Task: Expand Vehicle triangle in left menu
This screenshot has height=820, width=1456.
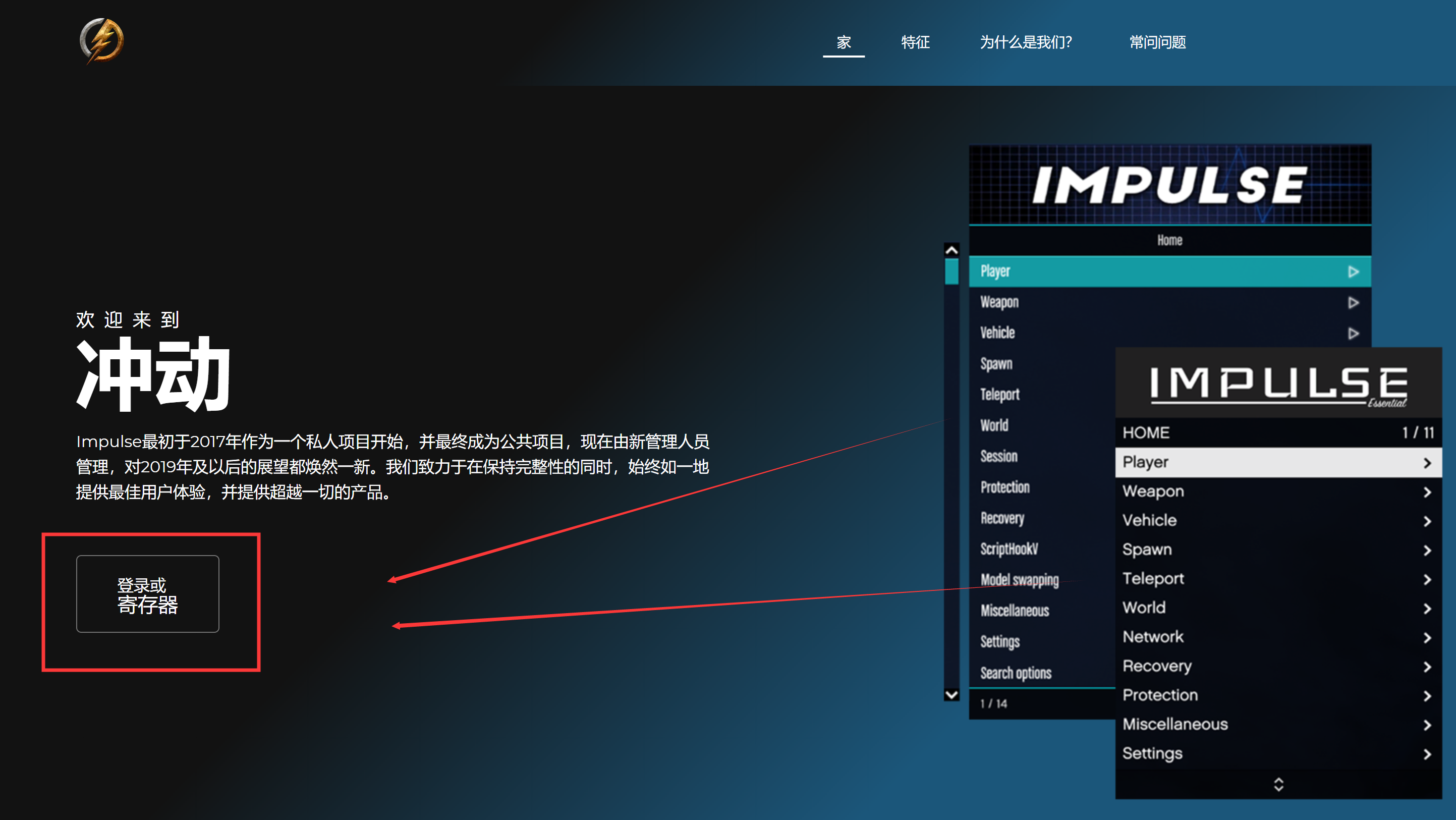Action: 1353,333
